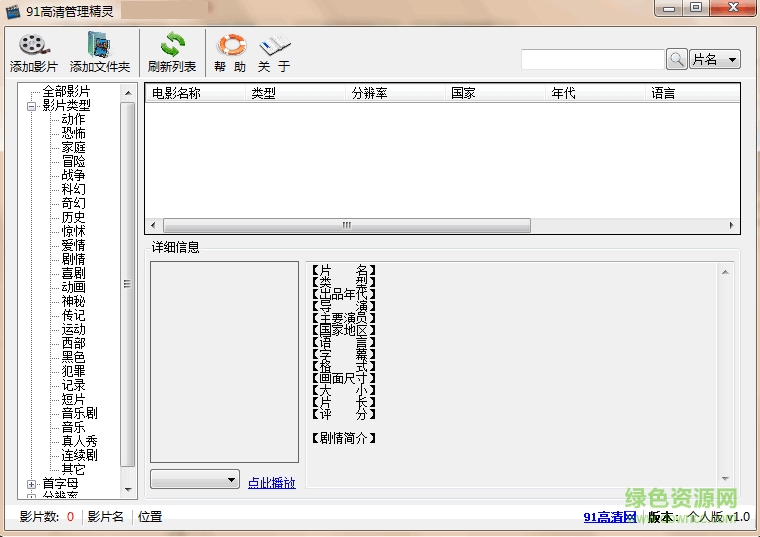
Task: Select the 爱情 category
Action: (73, 246)
